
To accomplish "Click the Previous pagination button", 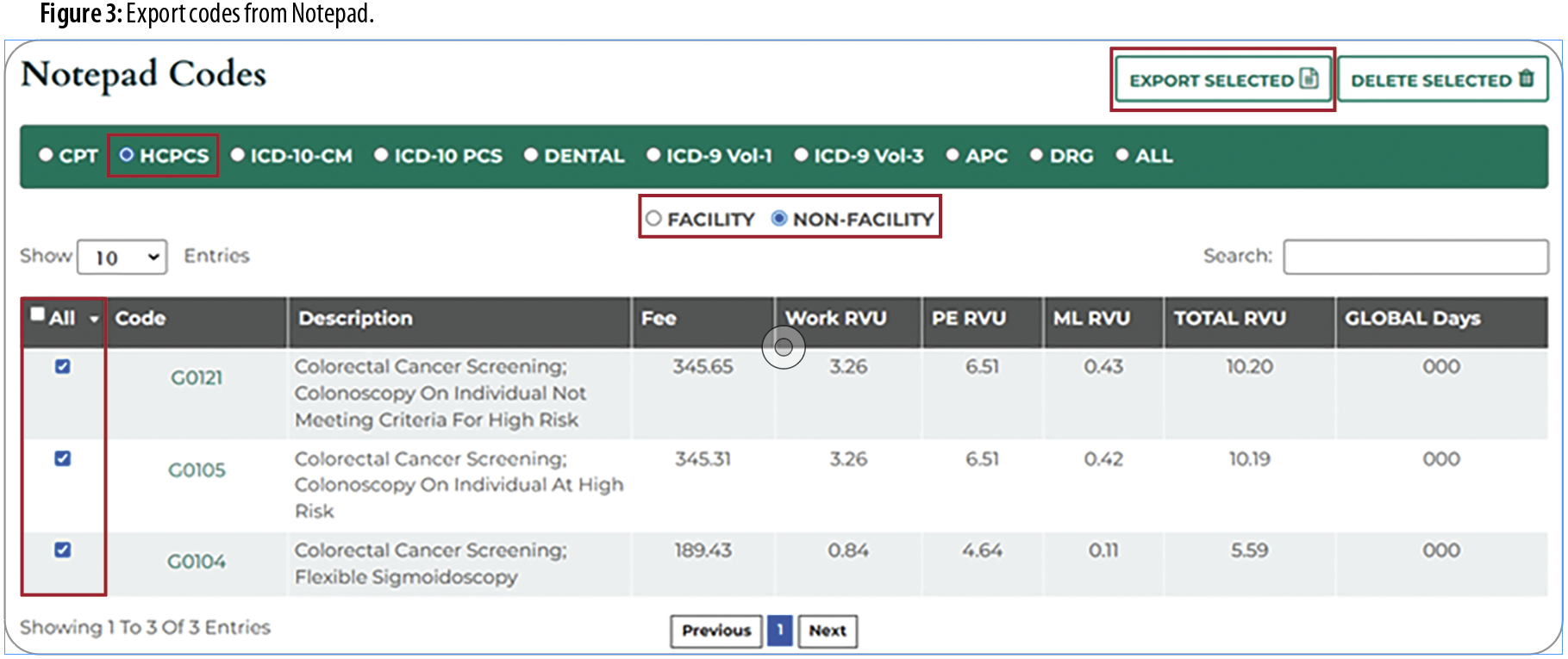I will [x=715, y=631].
